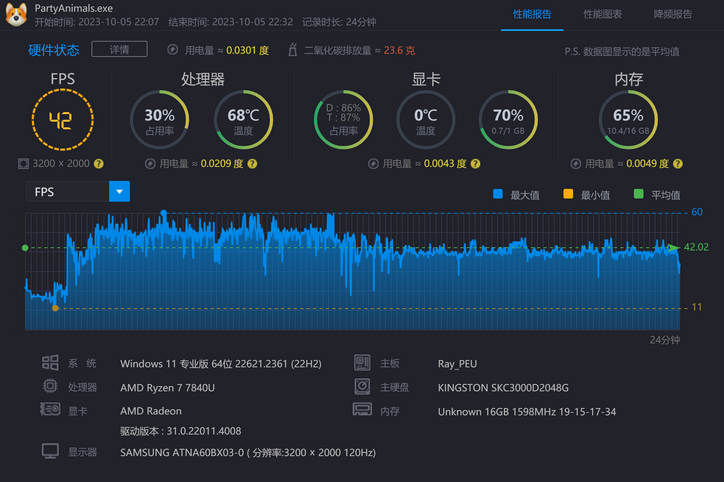The image size is (724, 482).
Task: Click the AMD Radeon graphics text
Action: (x=151, y=411)
